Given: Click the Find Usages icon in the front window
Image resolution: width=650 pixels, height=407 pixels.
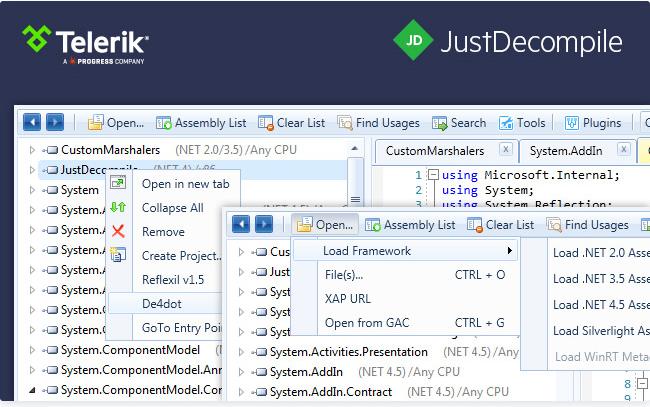Looking at the screenshot, I should tap(554, 225).
